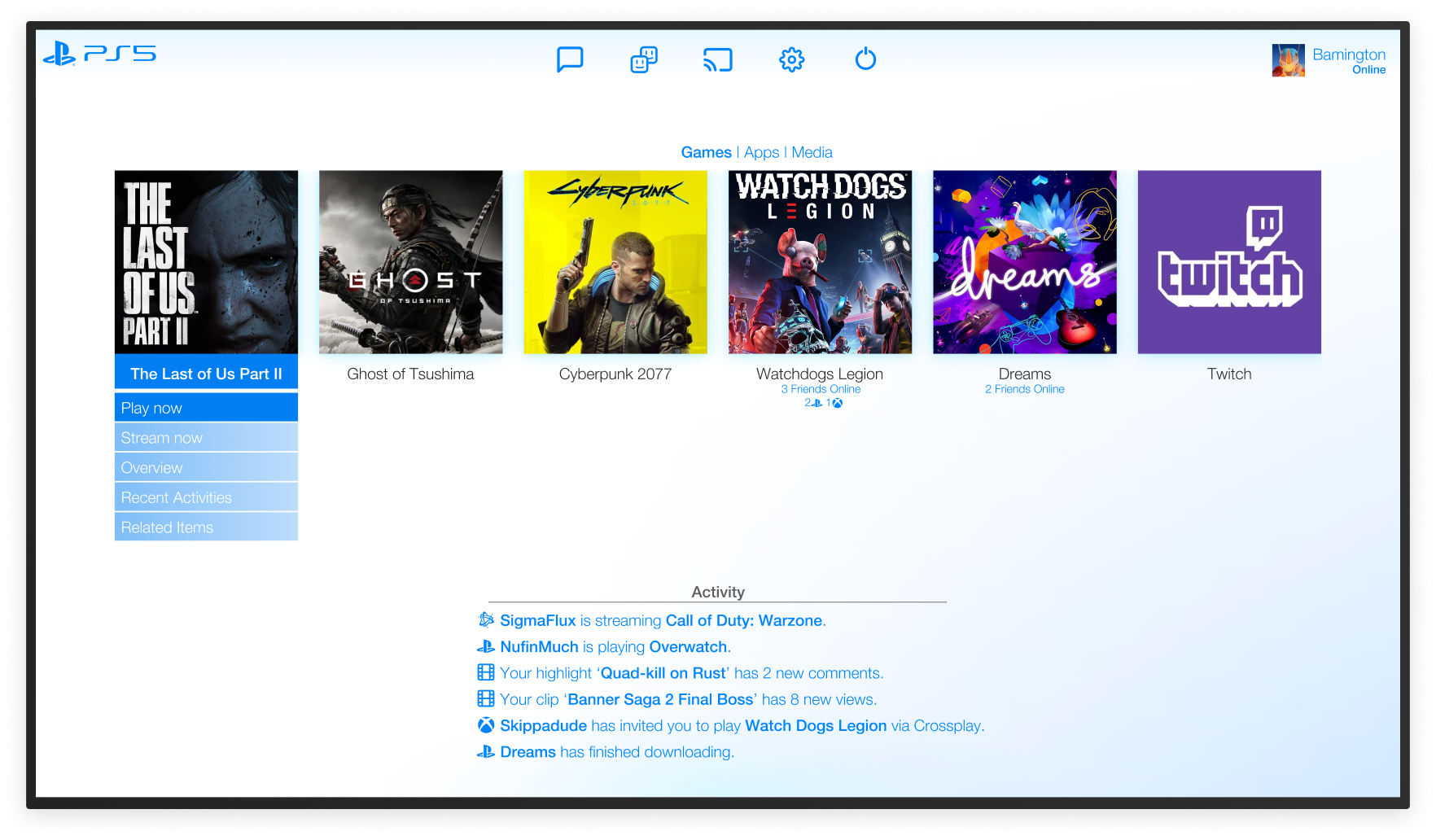Select the Ghost of Tsushima cover art

coord(411,262)
